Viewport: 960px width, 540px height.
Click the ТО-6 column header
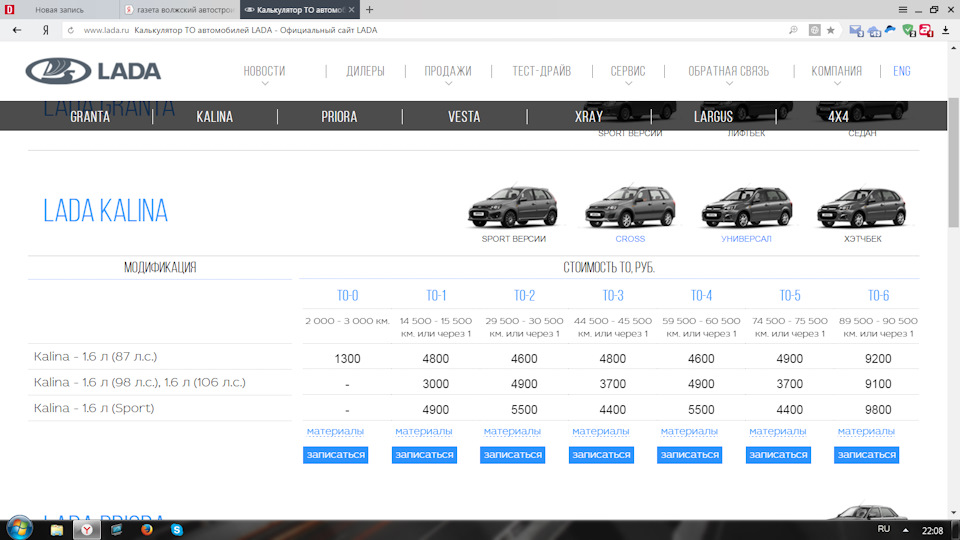[x=878, y=296]
